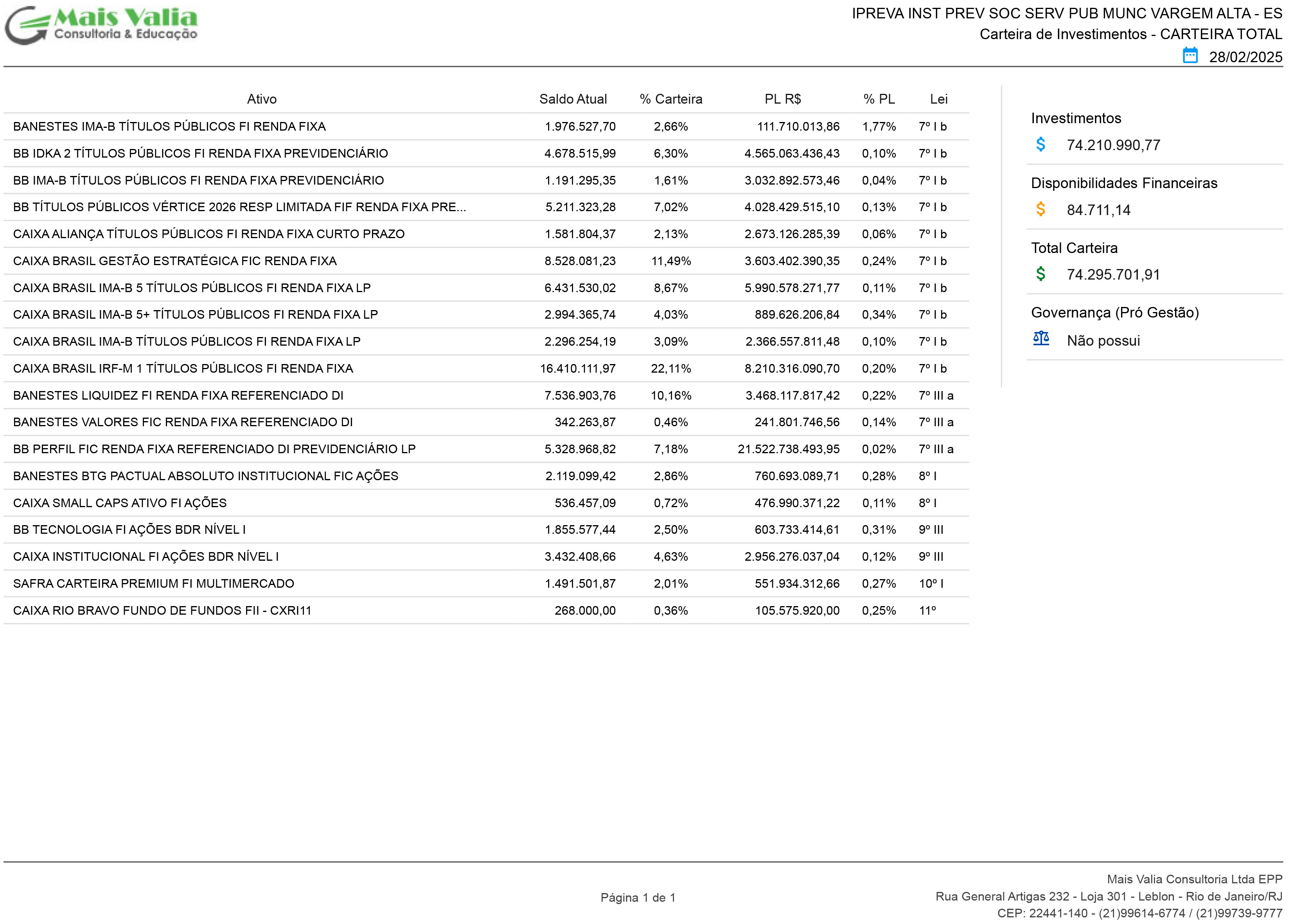Click saldo 8.528.081,23
Viewport: 1310px width, 924px height.
pos(580,261)
